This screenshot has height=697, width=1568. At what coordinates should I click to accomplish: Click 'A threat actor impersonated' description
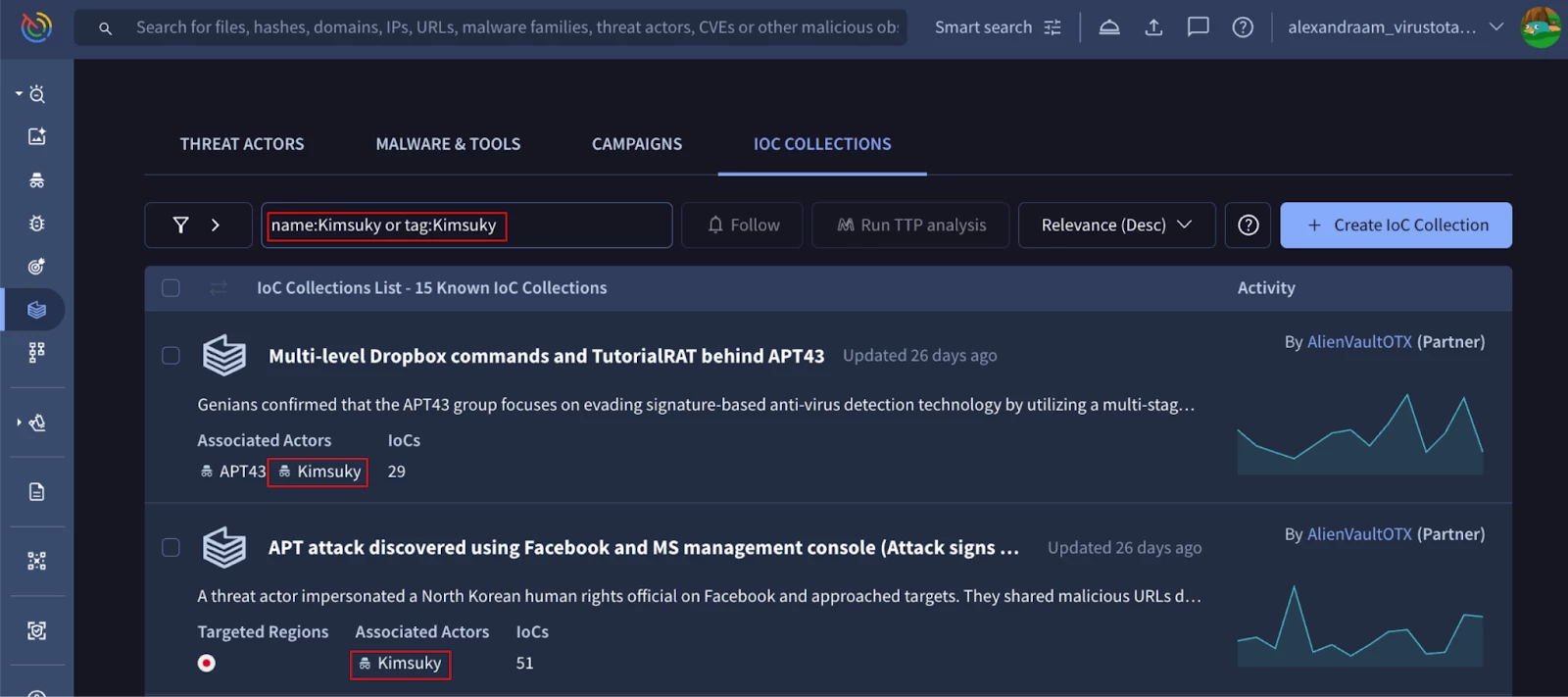point(699,596)
